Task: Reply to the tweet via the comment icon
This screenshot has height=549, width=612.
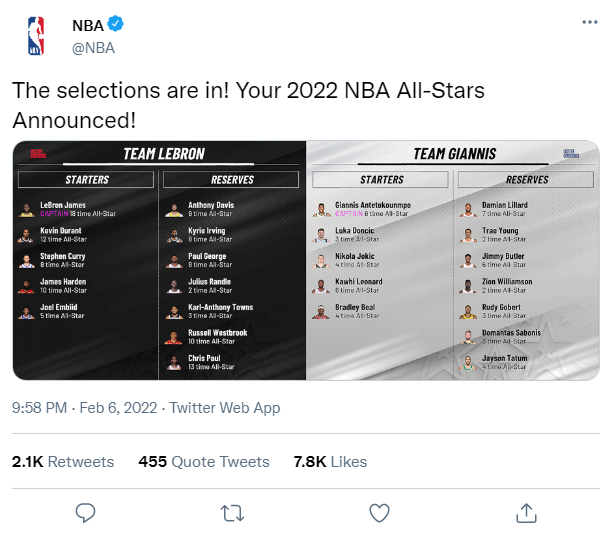Action: [86, 512]
